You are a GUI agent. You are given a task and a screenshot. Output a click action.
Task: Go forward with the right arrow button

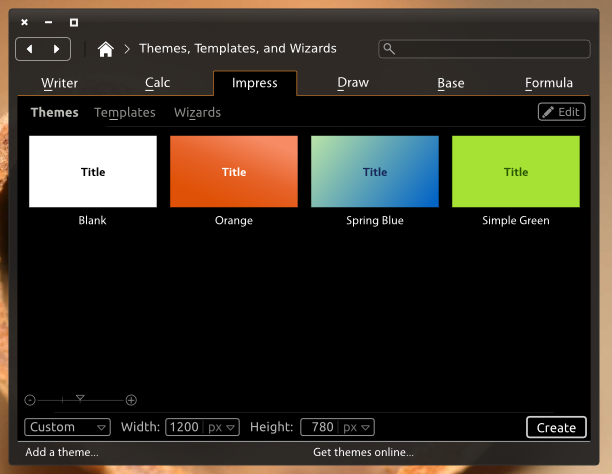[57, 49]
